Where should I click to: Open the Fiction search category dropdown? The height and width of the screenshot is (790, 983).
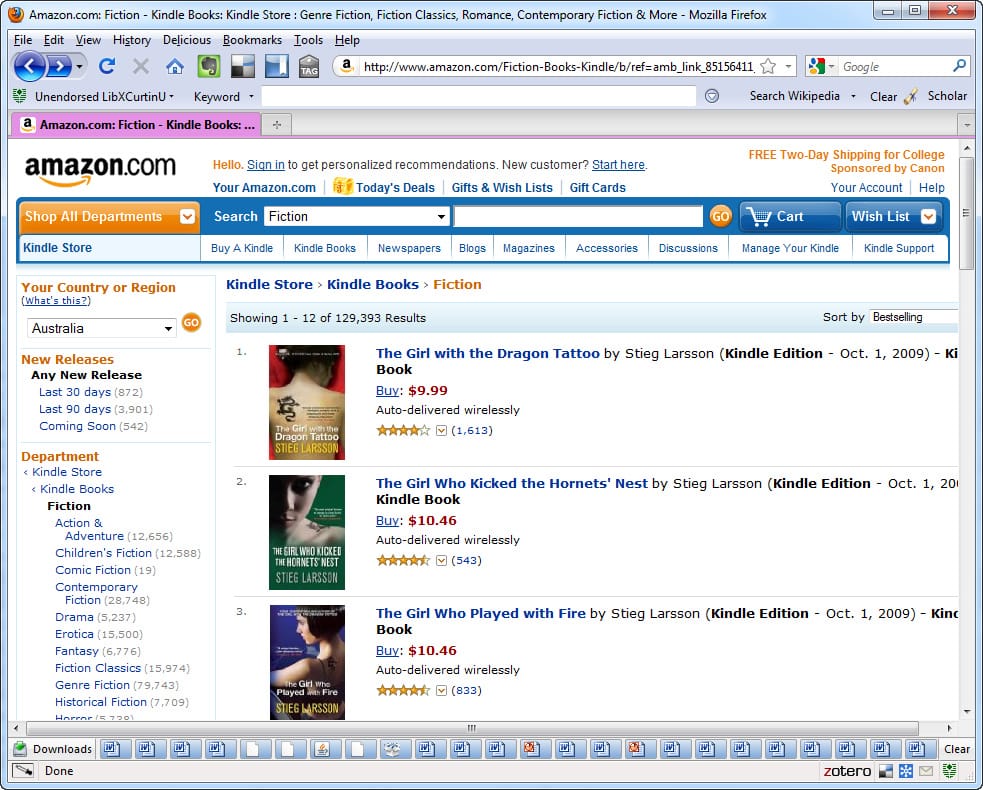pos(441,217)
